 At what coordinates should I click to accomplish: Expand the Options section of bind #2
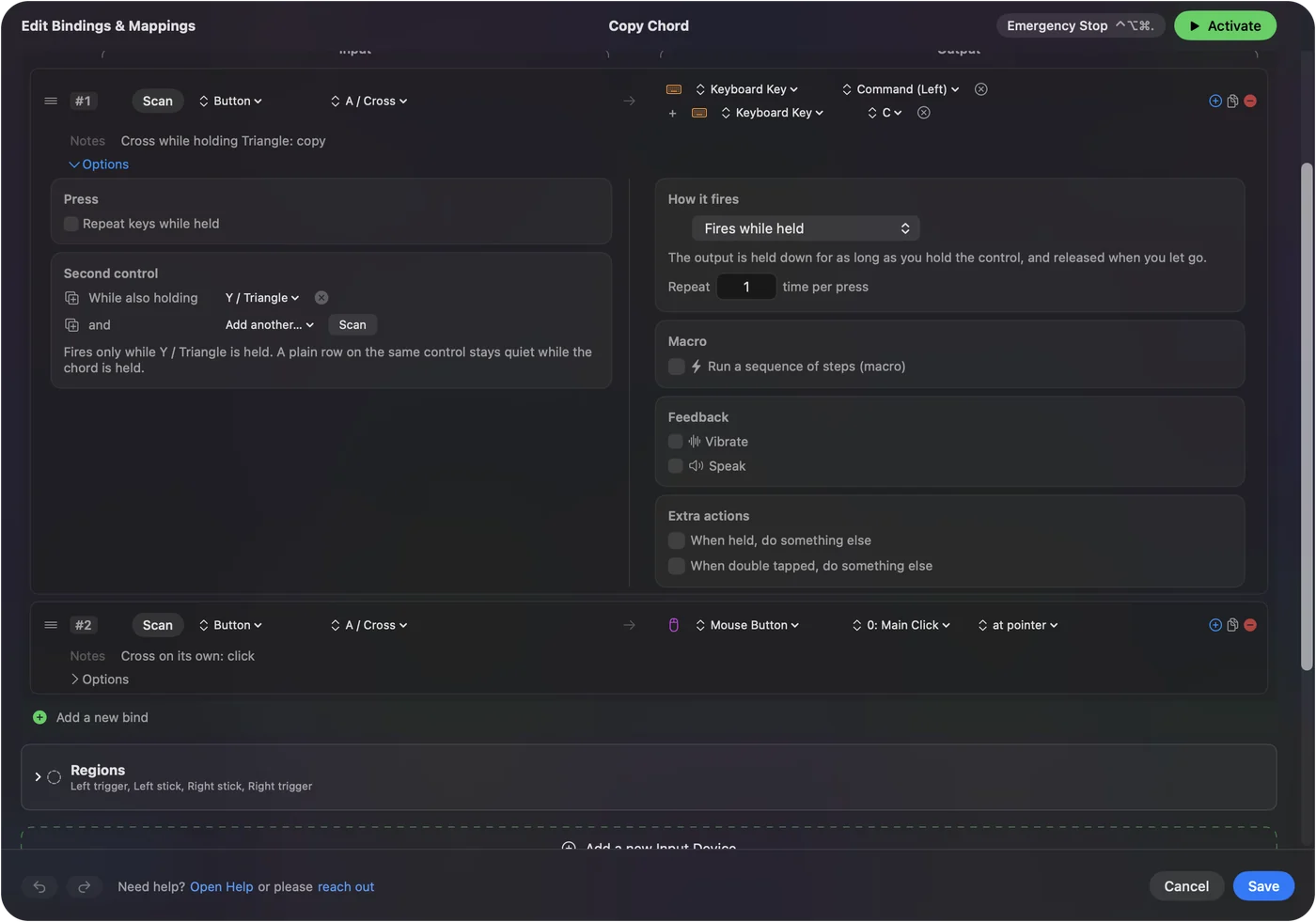click(x=100, y=680)
